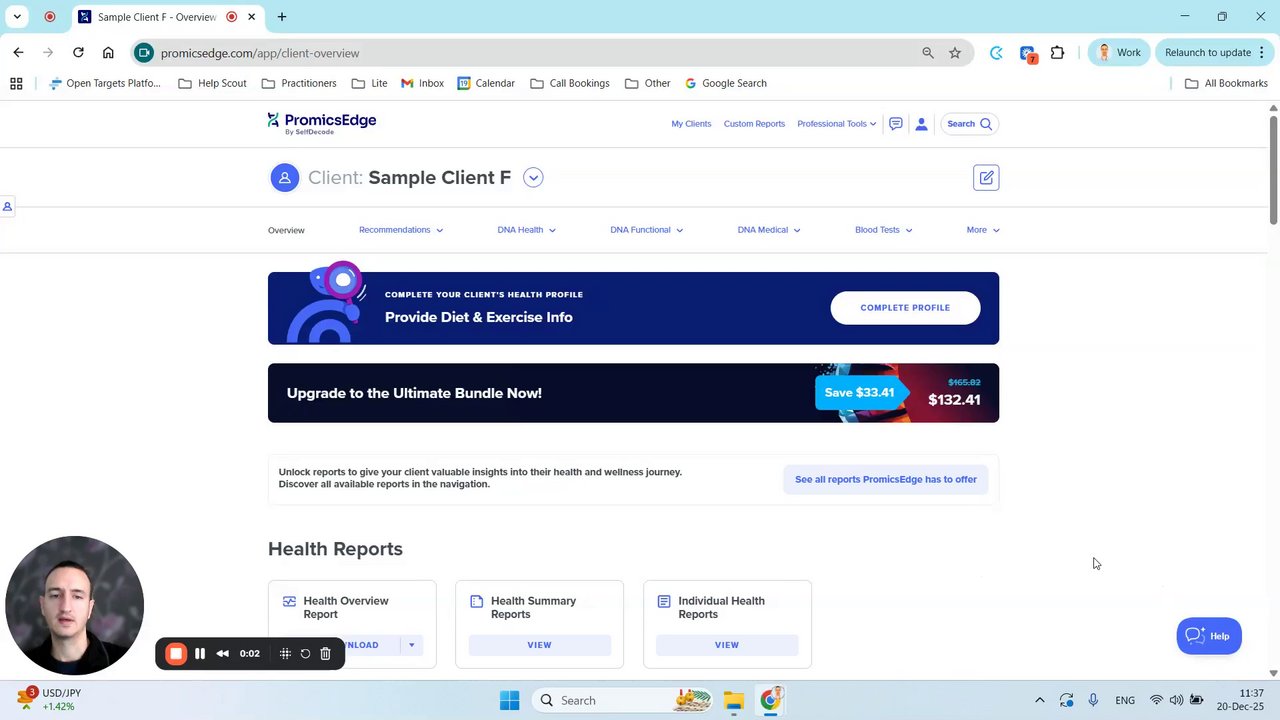Image resolution: width=1280 pixels, height=720 pixels.
Task: Open the Inbox Gmail bookmark
Action: (x=422, y=83)
